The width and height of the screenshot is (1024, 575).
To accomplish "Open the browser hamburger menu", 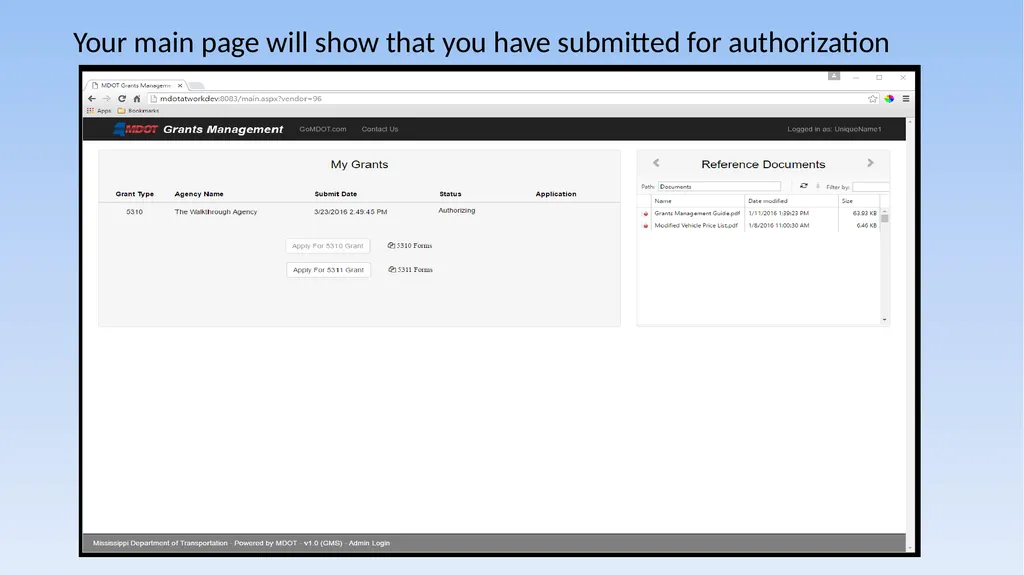I will [x=906, y=99].
